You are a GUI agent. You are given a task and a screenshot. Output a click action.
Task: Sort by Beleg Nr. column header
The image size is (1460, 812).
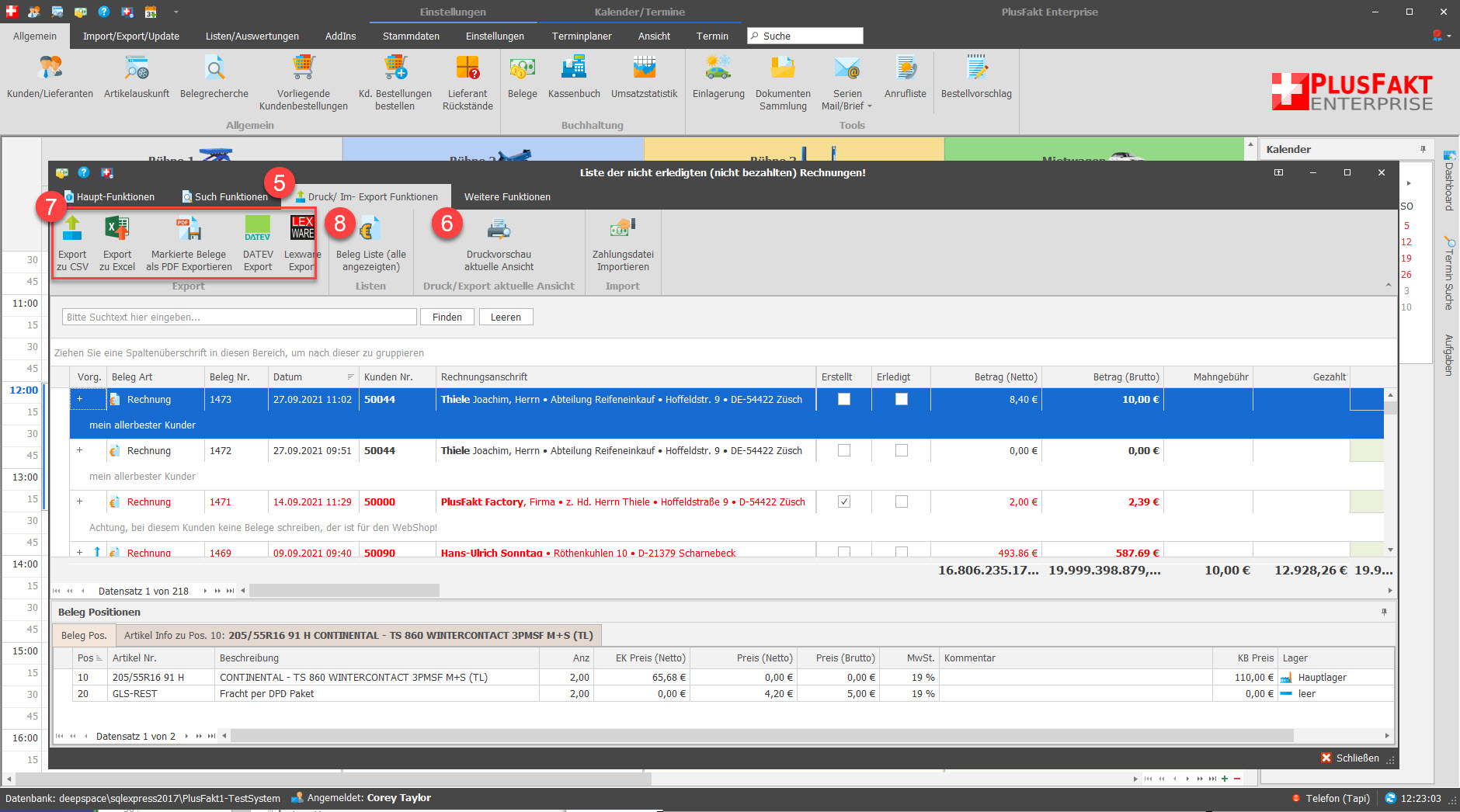tap(236, 377)
